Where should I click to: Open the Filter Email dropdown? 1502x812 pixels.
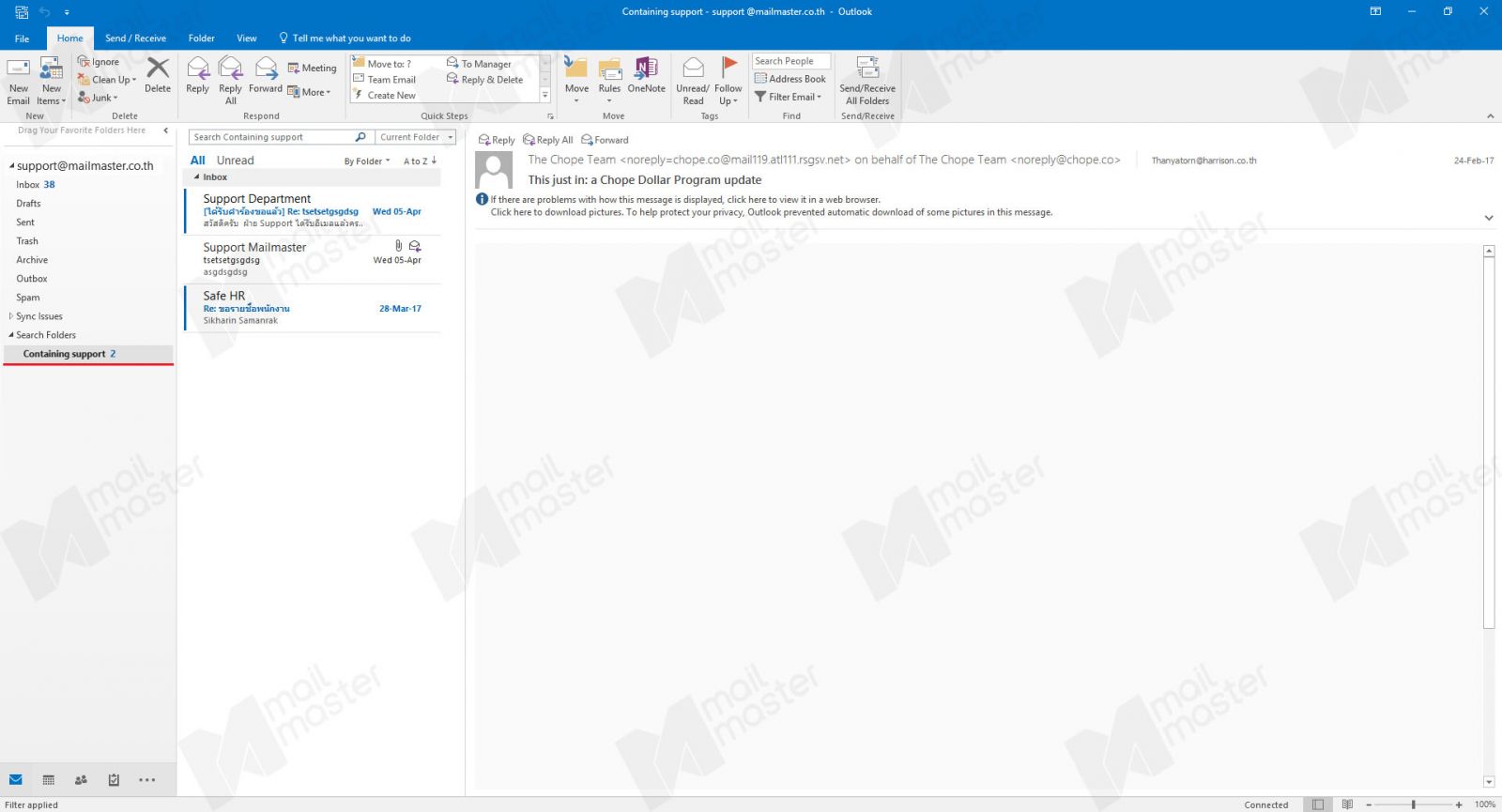click(789, 97)
